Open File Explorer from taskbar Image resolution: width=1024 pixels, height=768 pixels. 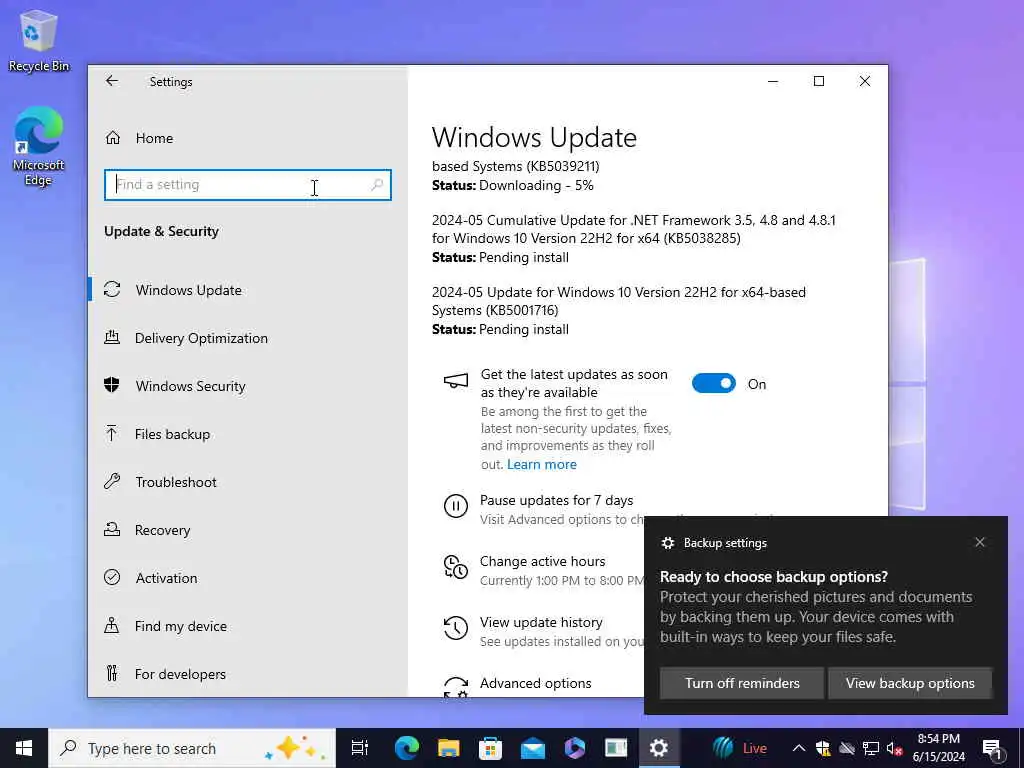coord(449,748)
